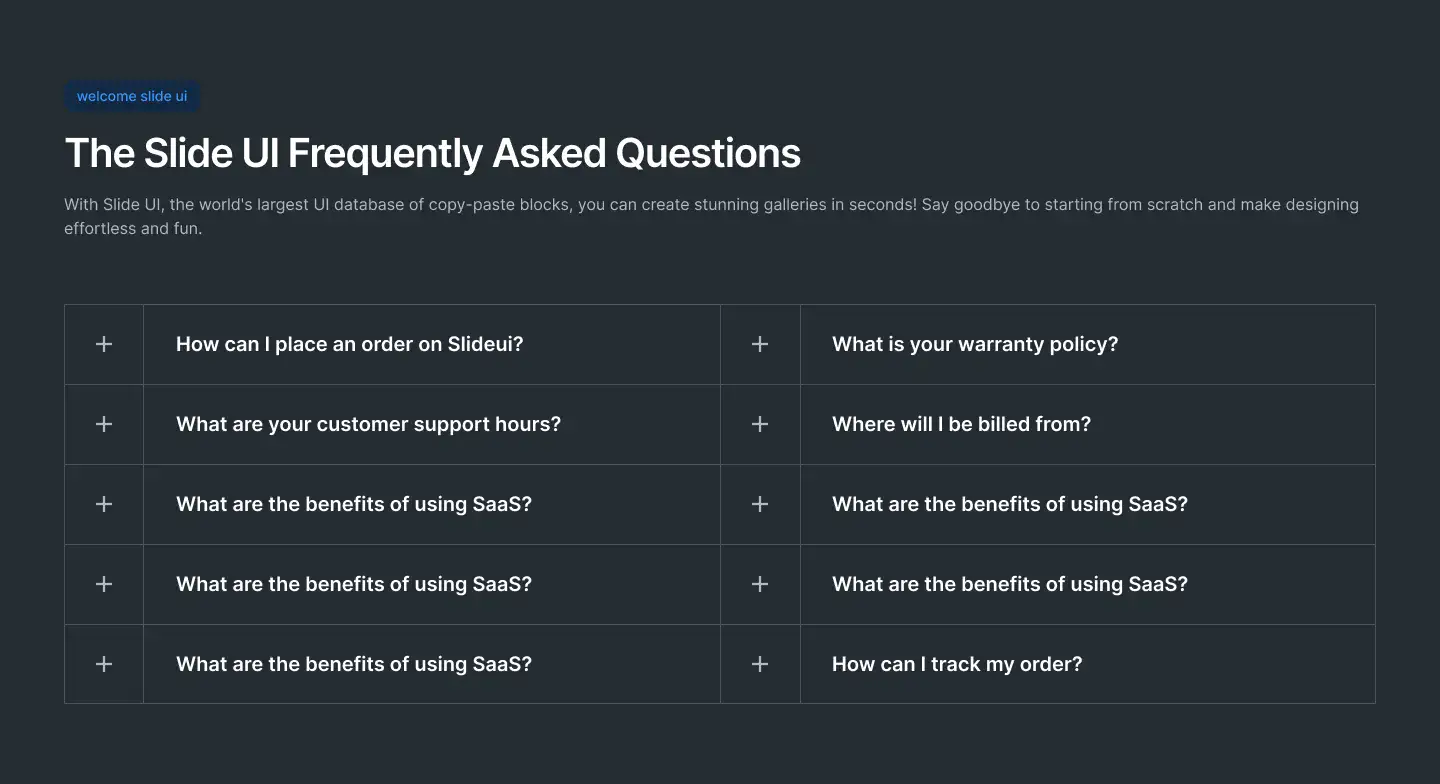1440x784 pixels.
Task: Open the plus icon for customer support hours question
Action: [104, 424]
